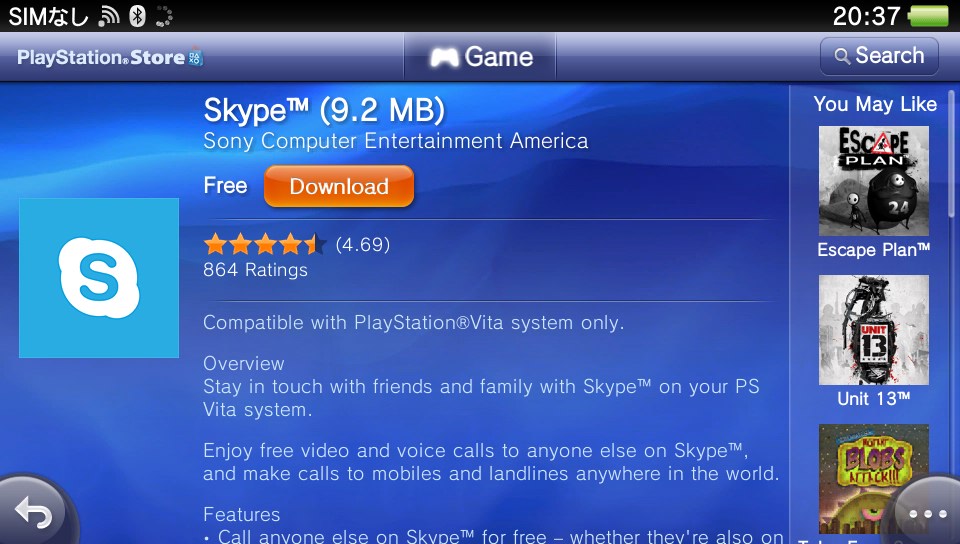Tap the Wi-Fi signal status icon
The image size is (960, 544).
(109, 17)
